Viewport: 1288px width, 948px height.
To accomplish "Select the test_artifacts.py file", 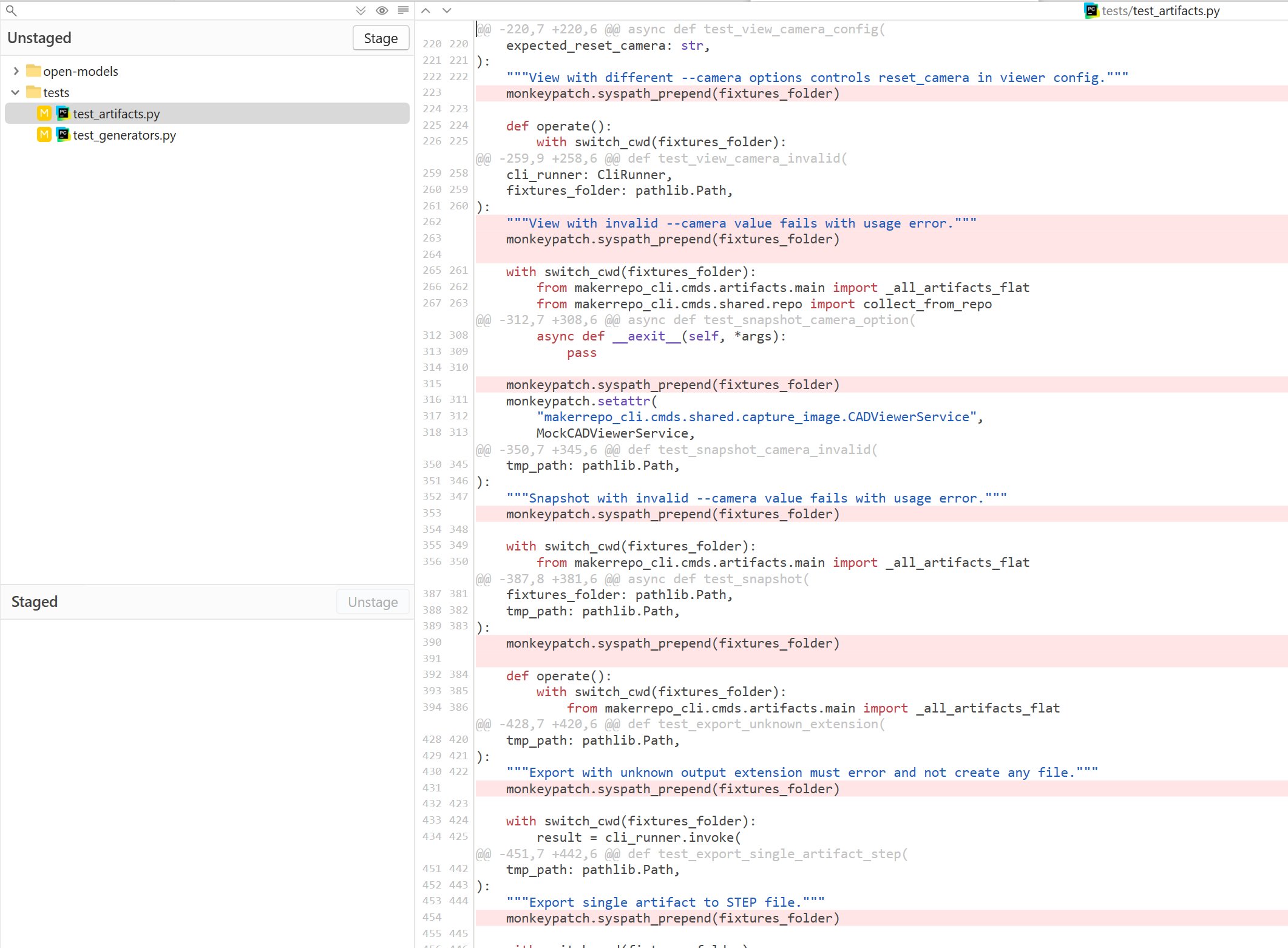I will [116, 113].
